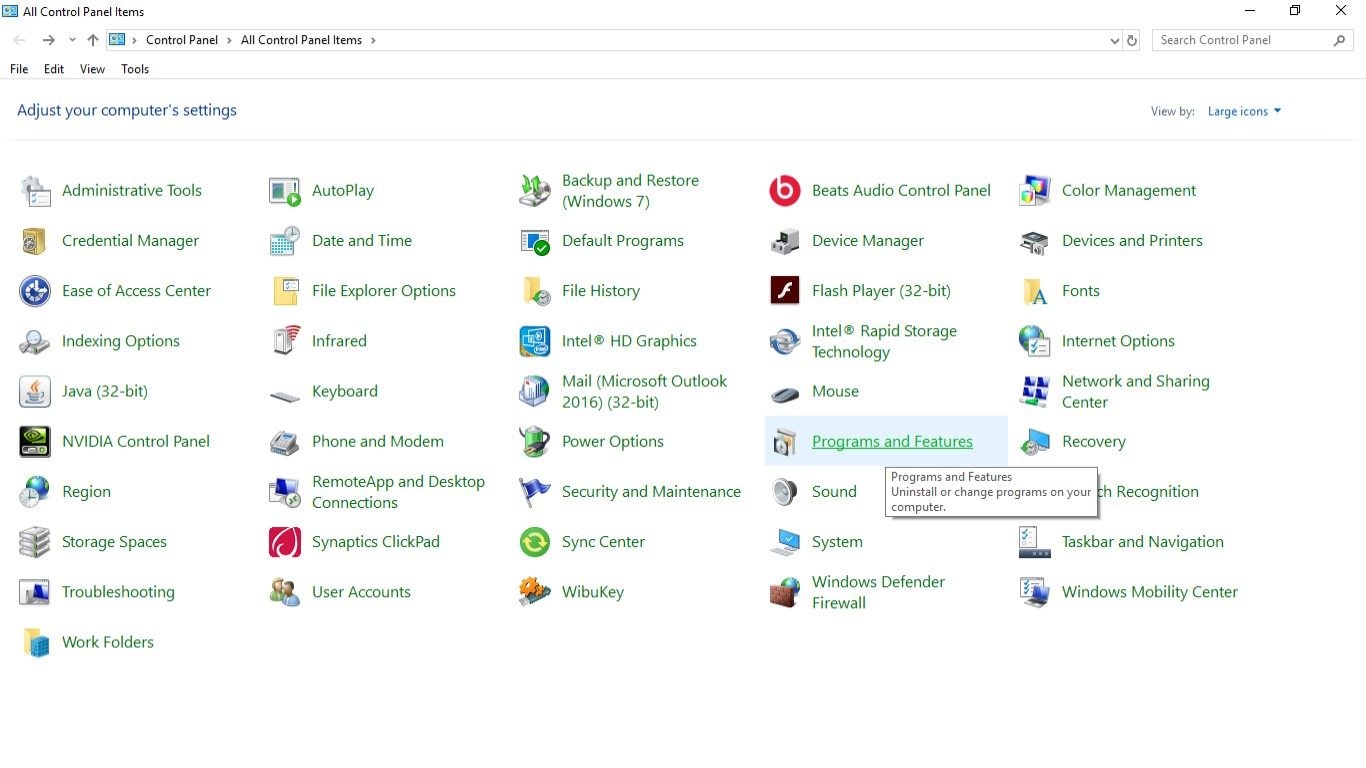Click the Java (32-bit) coffee cup icon
The image size is (1366, 768).
(35, 391)
